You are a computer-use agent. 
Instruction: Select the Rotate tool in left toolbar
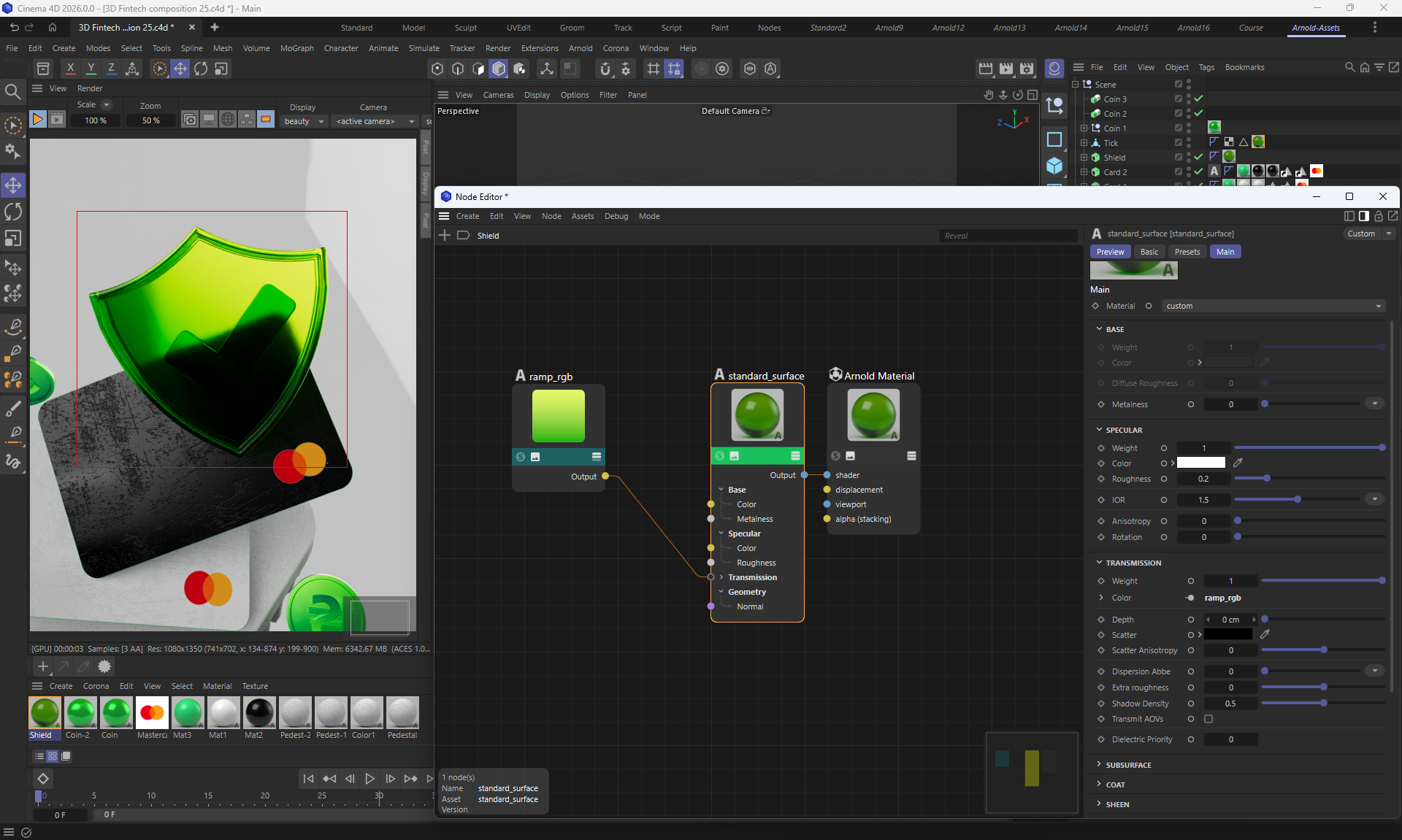click(13, 212)
